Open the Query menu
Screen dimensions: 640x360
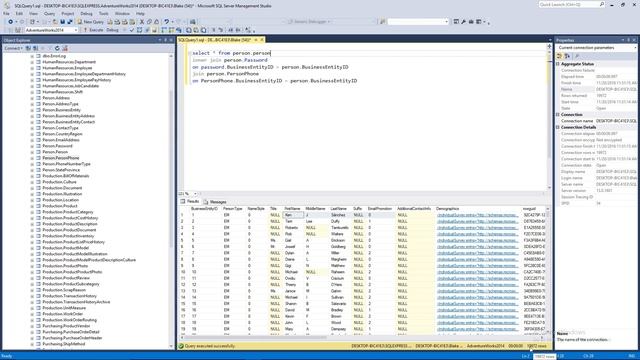pyautogui.click(x=49, y=13)
